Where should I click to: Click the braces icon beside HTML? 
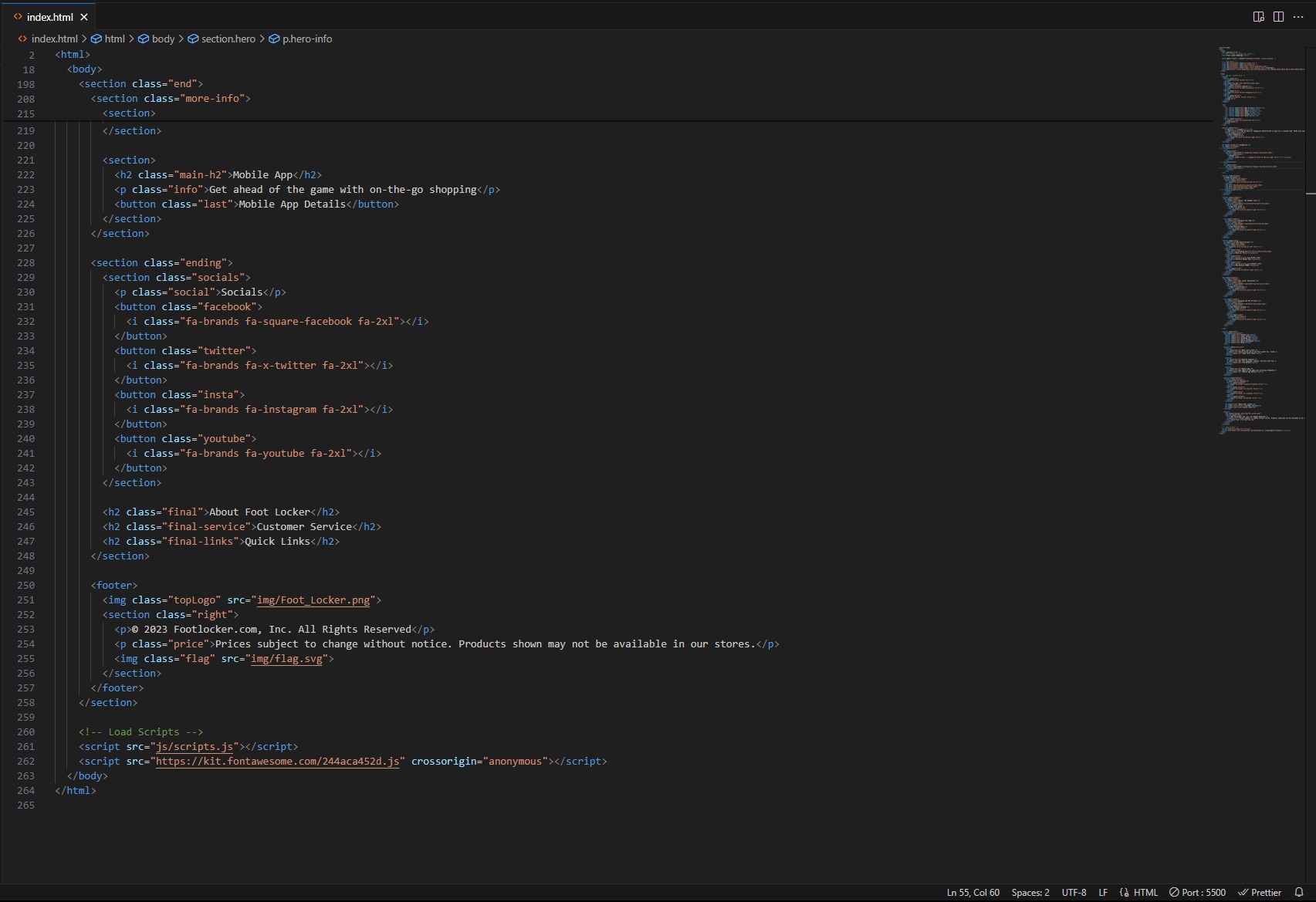[x=1124, y=893]
